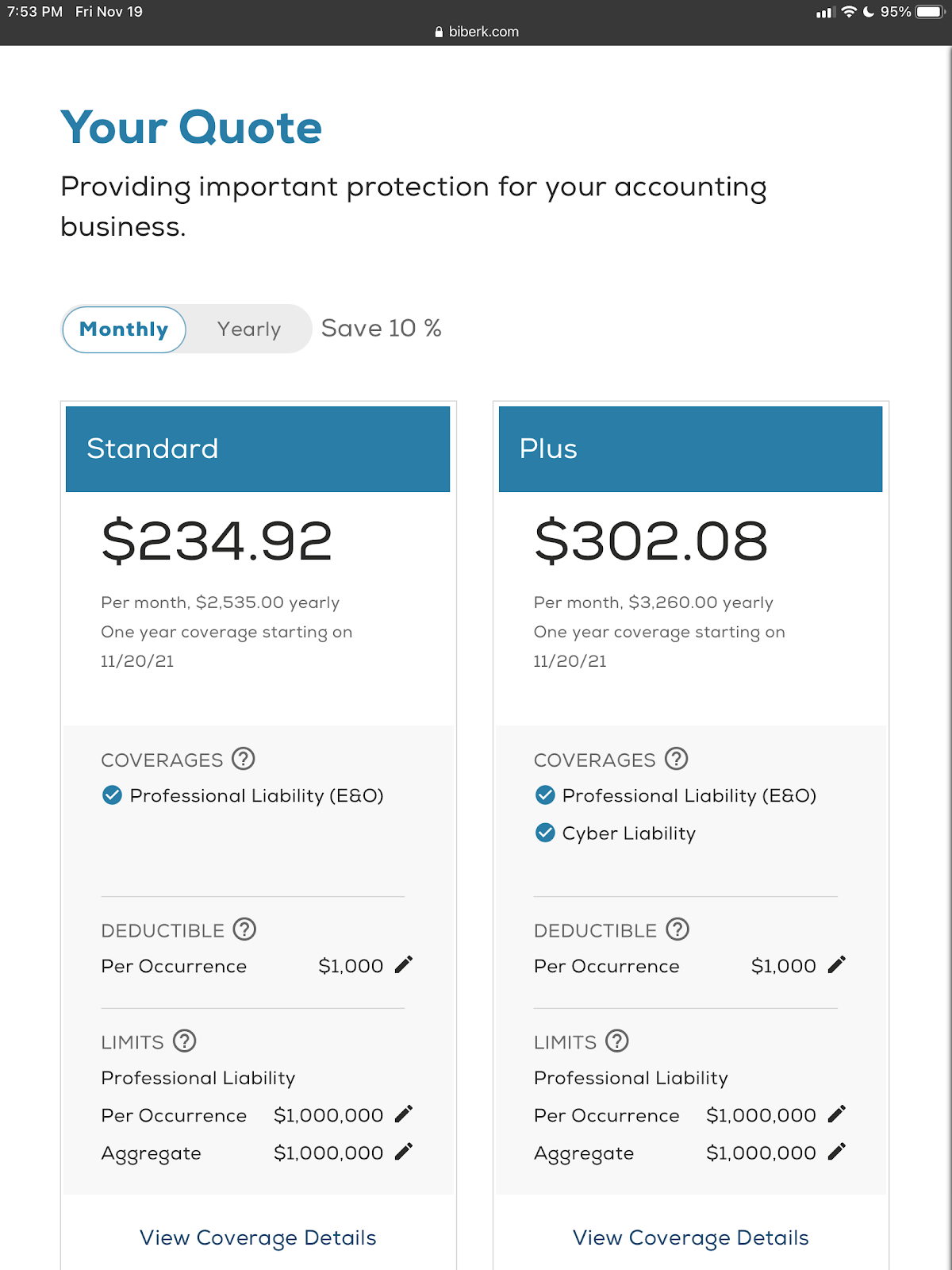This screenshot has height=1270, width=952.
Task: Open Standard Coverages help question icon
Action: [x=244, y=759]
